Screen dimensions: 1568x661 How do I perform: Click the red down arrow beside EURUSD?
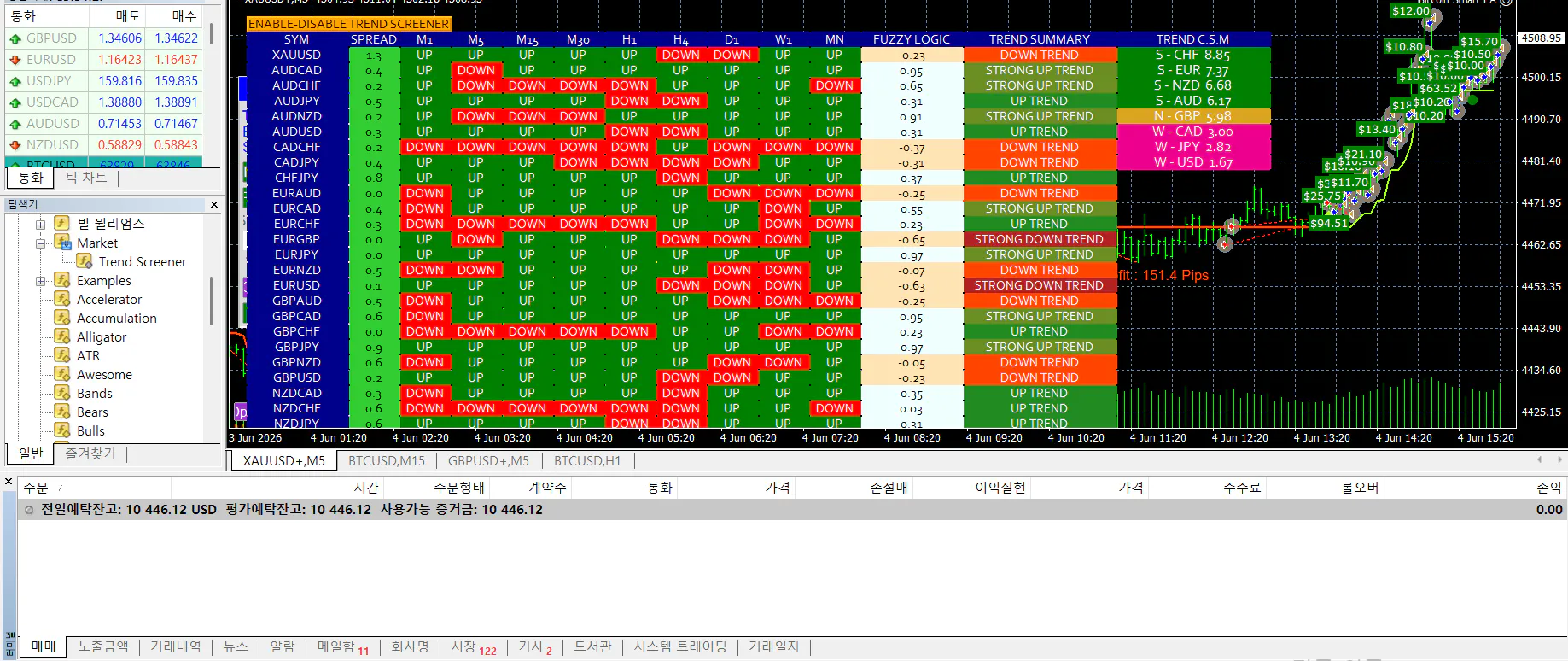pyautogui.click(x=15, y=60)
